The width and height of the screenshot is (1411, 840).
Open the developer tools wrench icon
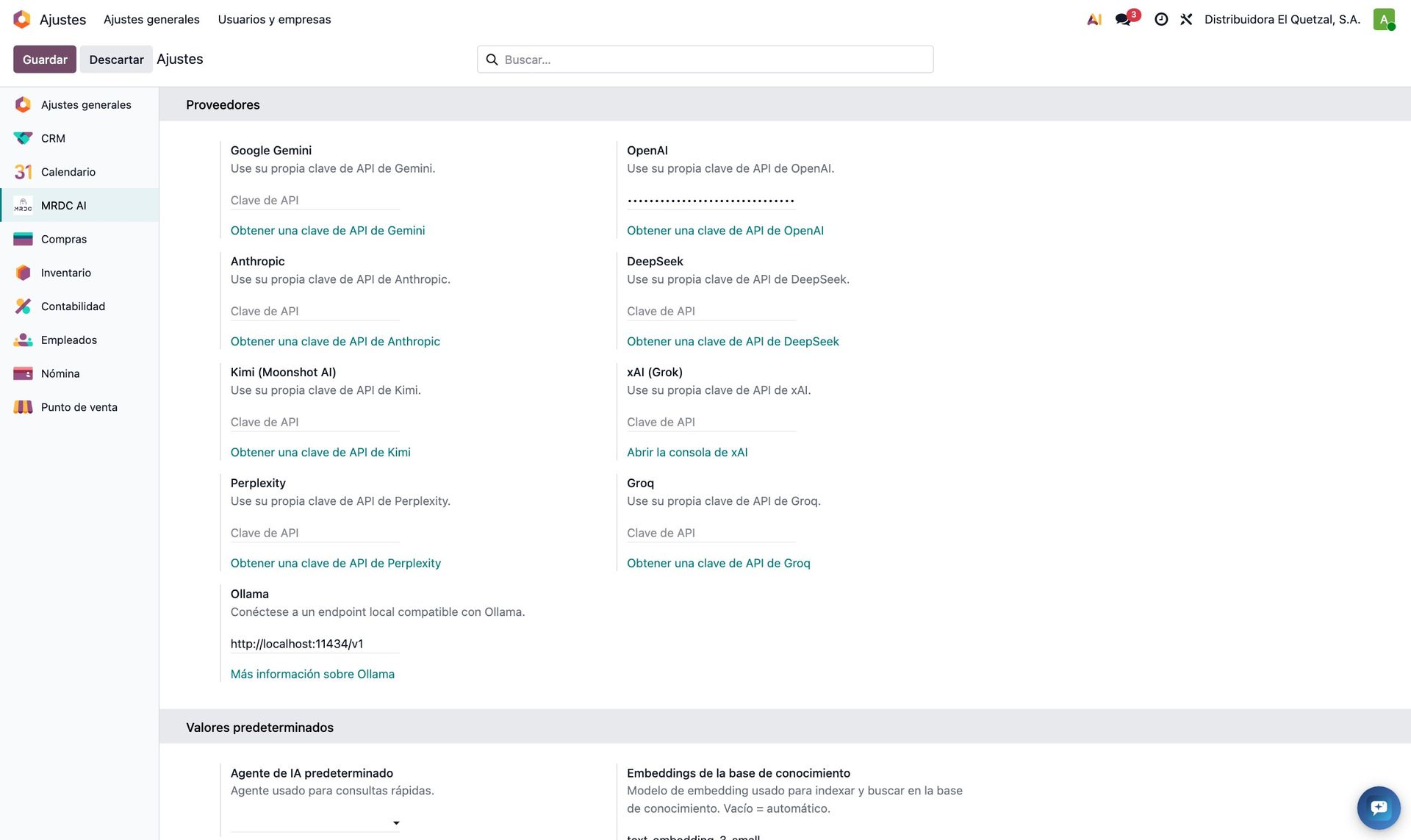[x=1186, y=19]
